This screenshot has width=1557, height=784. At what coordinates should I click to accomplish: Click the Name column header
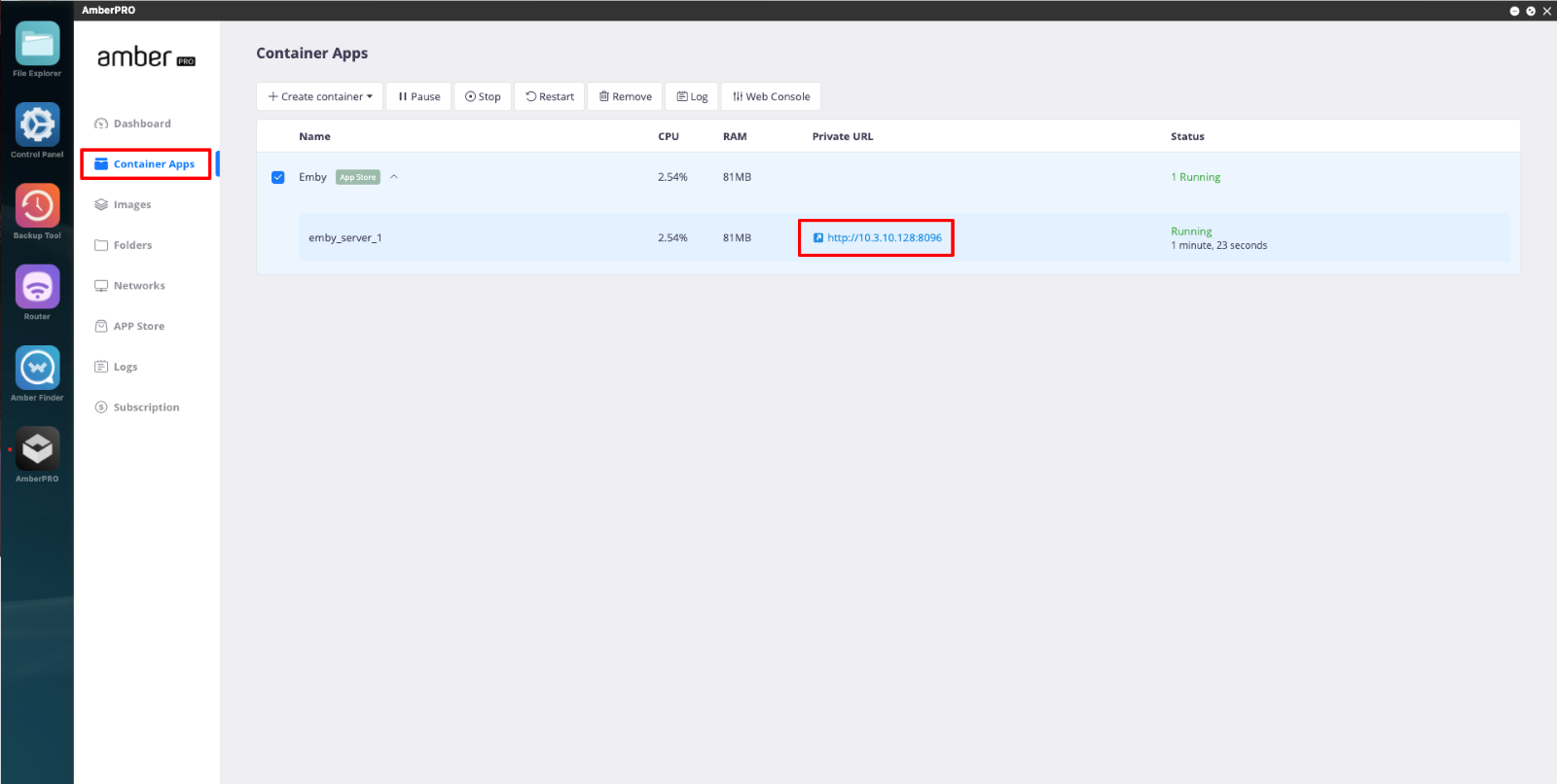point(314,136)
